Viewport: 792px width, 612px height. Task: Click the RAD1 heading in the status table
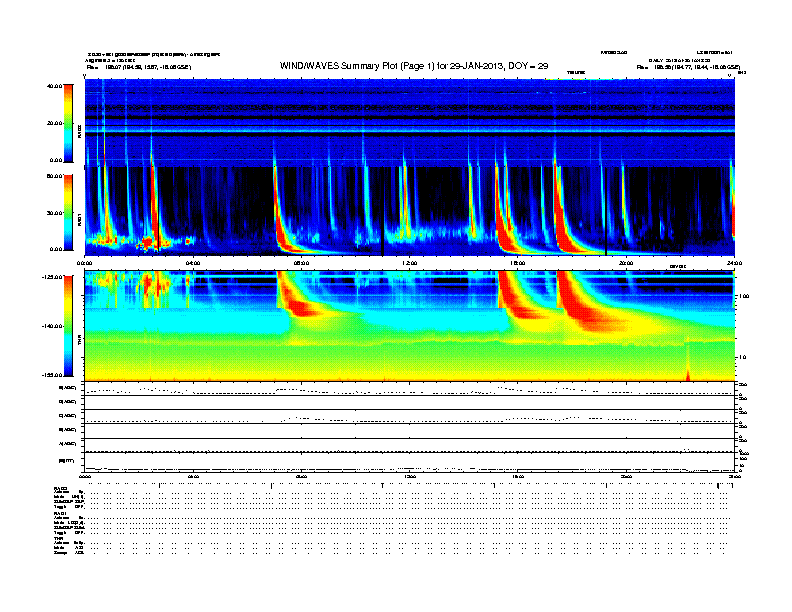click(x=61, y=513)
